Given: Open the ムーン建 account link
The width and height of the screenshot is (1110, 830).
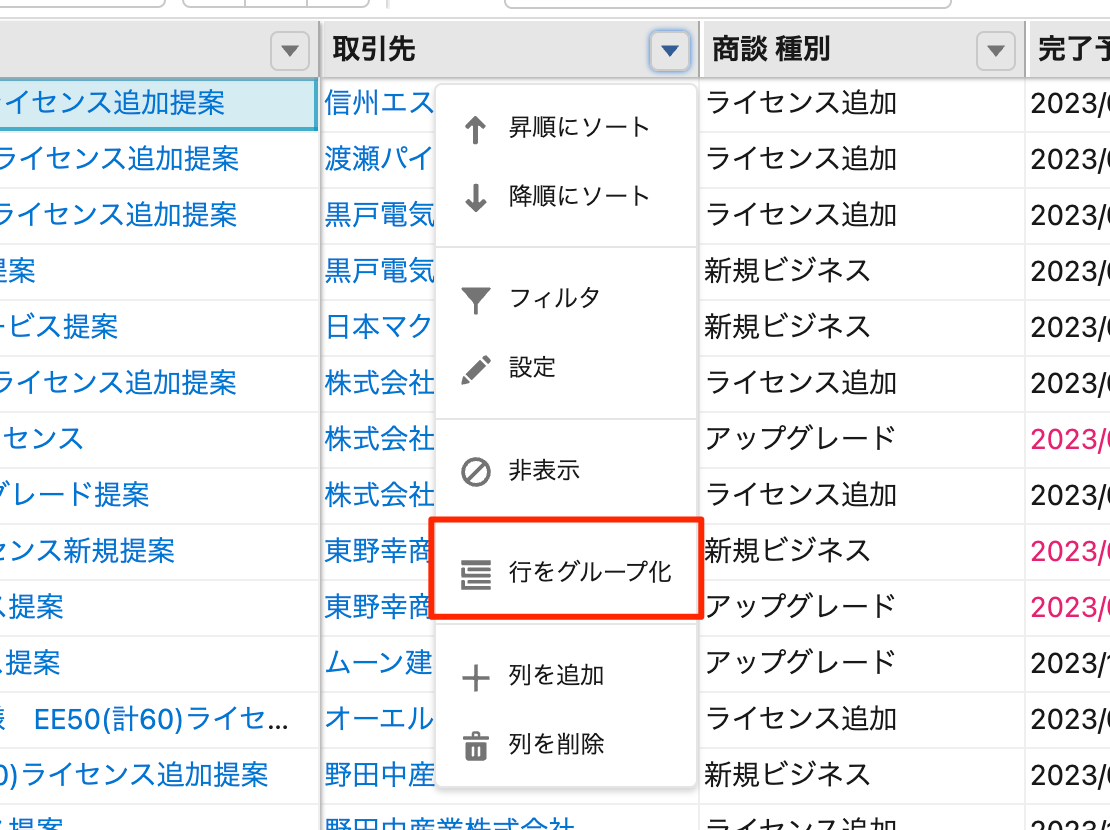Looking at the screenshot, I should [379, 662].
